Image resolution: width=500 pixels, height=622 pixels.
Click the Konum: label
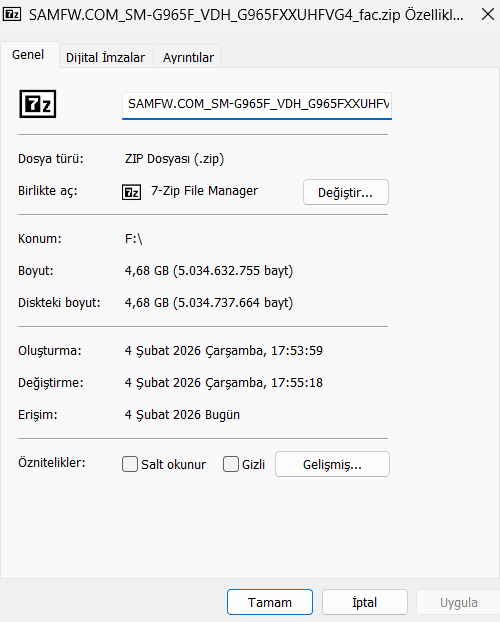pyautogui.click(x=40, y=239)
